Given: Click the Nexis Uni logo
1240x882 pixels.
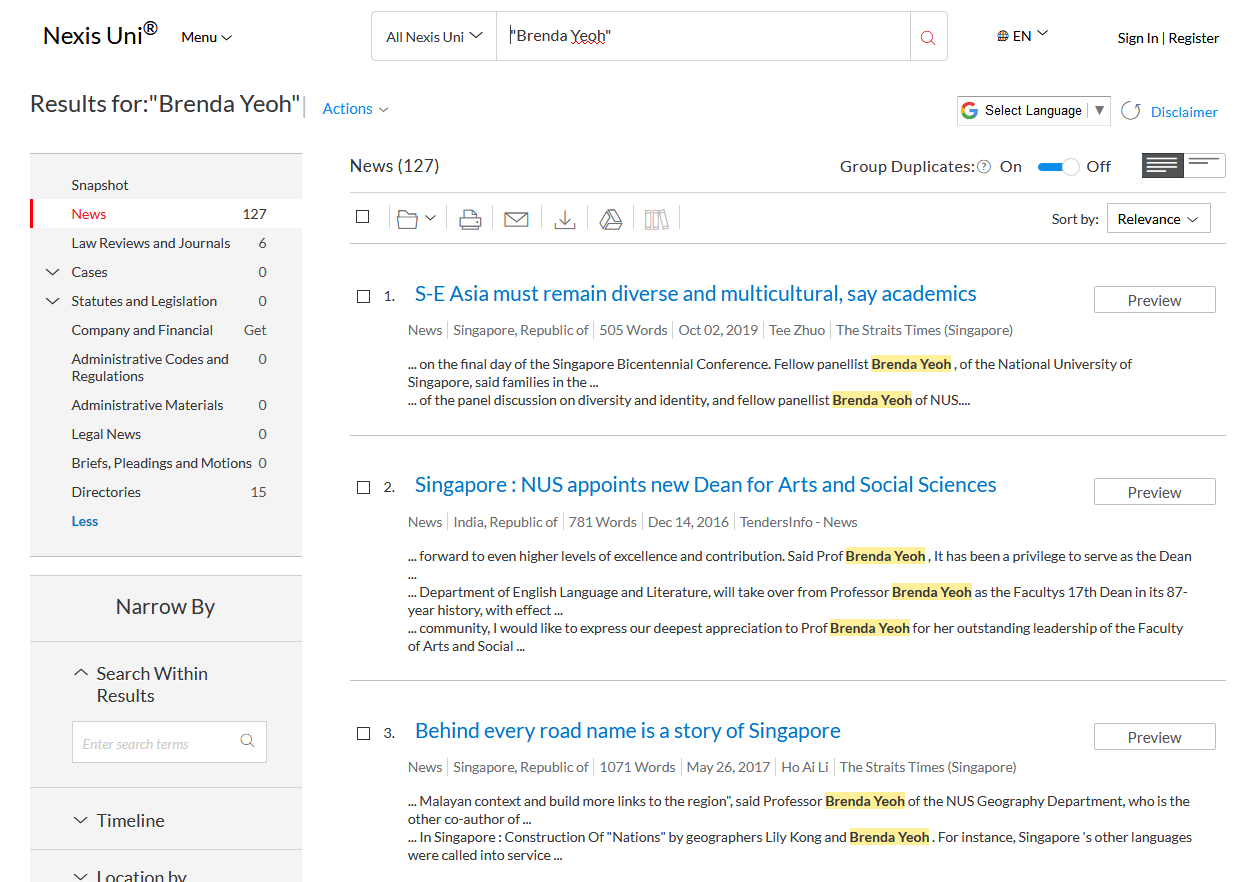Looking at the screenshot, I should [100, 35].
